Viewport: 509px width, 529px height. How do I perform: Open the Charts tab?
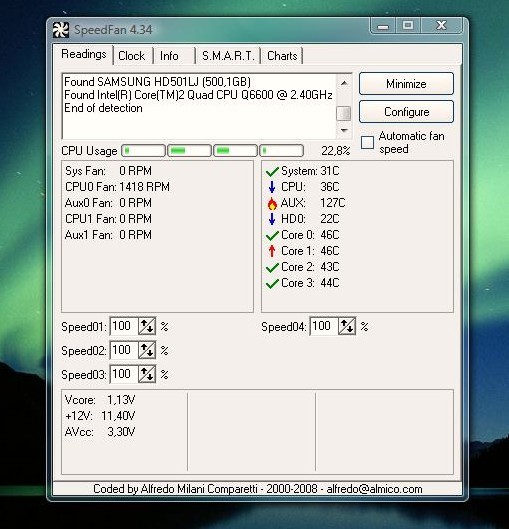[282, 56]
